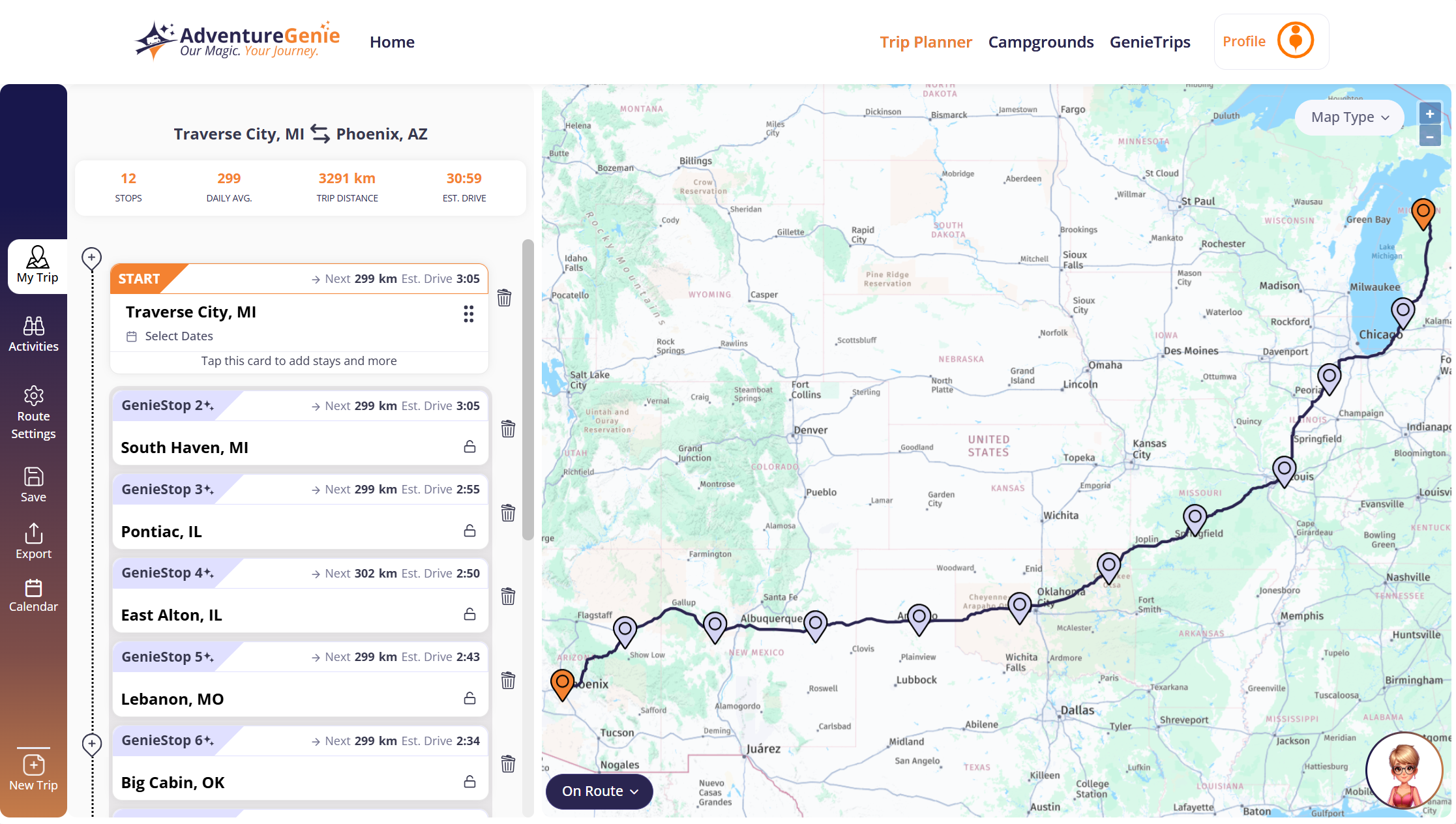Open the Trip Planner tab
Screen dimensions: 1456x824
925,42
